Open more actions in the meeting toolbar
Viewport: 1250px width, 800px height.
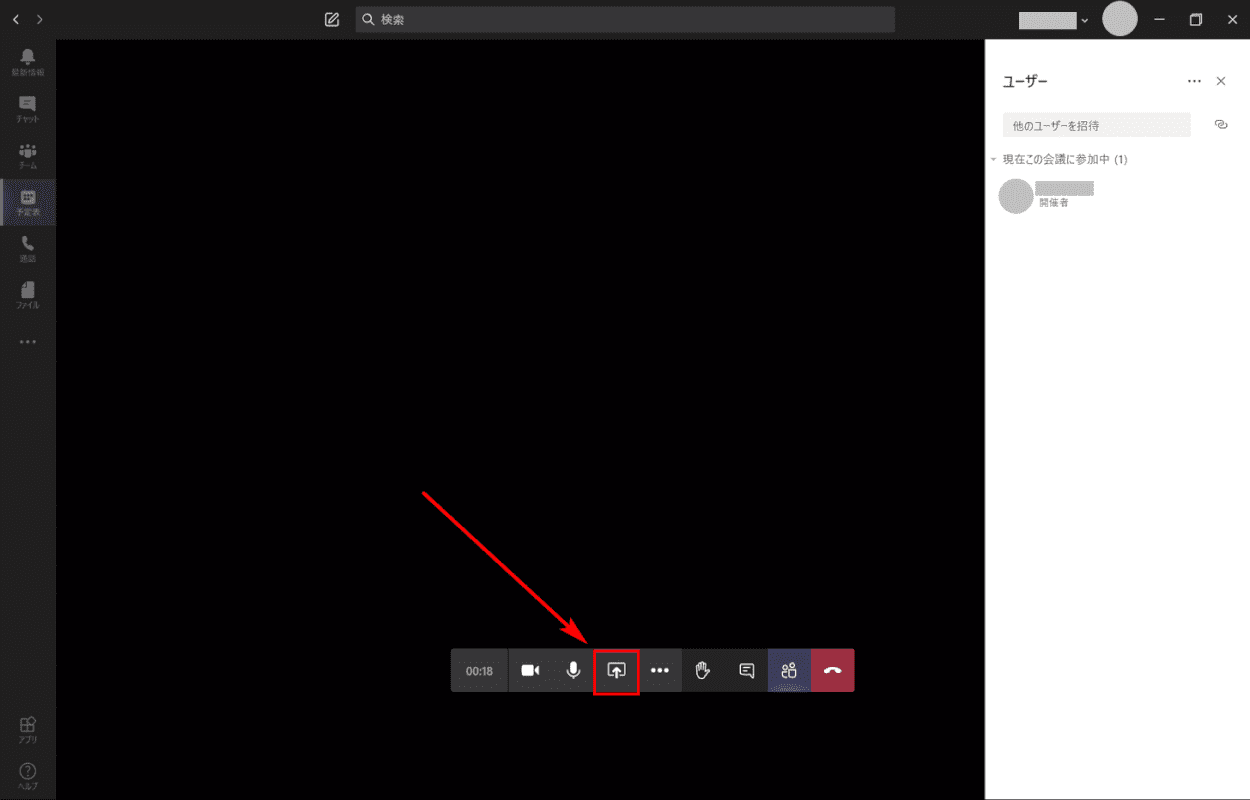[x=660, y=671]
